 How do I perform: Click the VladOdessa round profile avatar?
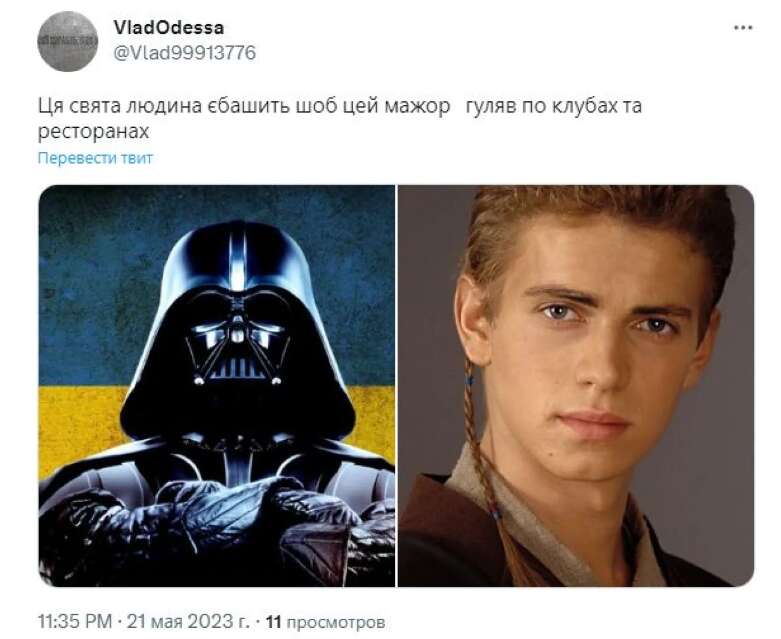point(67,41)
